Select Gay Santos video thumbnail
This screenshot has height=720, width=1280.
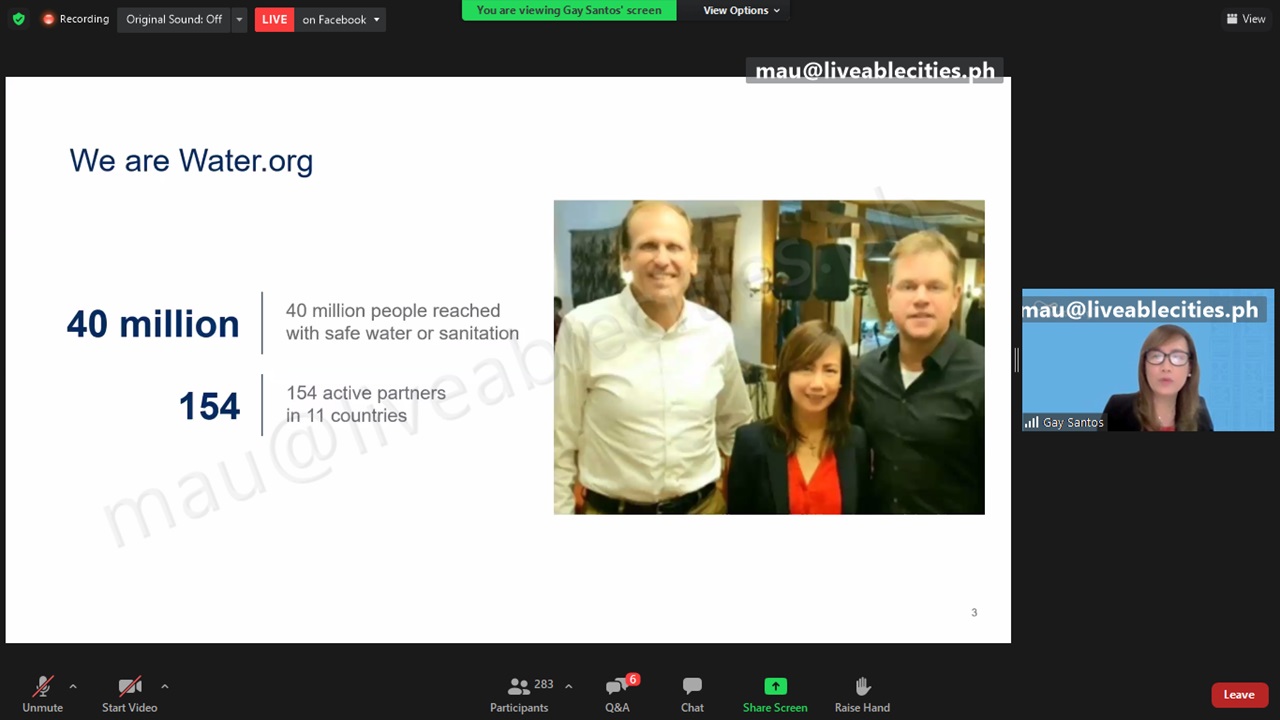point(1148,360)
